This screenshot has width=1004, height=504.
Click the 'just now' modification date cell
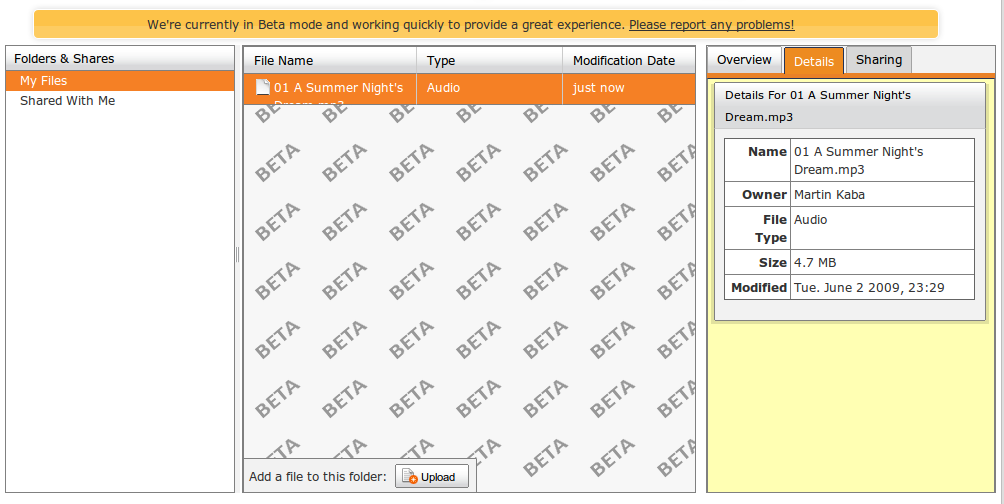[598, 88]
